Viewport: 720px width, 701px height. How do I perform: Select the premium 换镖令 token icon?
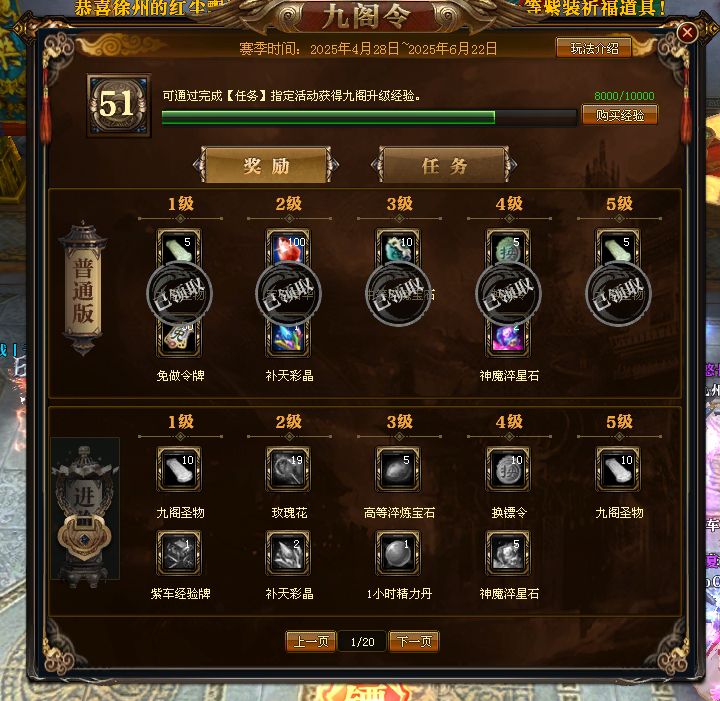pyautogui.click(x=508, y=469)
